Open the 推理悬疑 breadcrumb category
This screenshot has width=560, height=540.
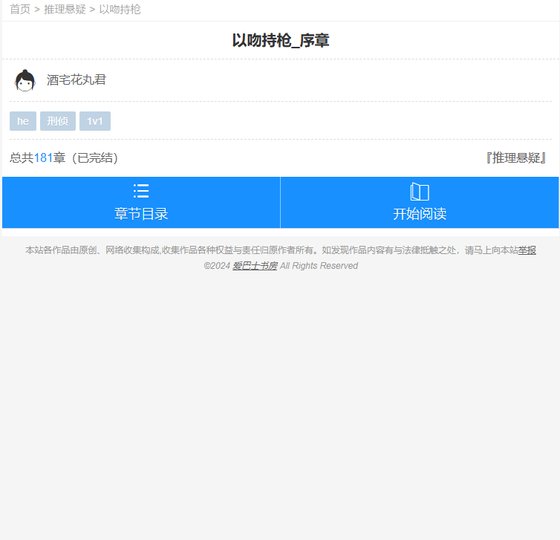[x=65, y=9]
